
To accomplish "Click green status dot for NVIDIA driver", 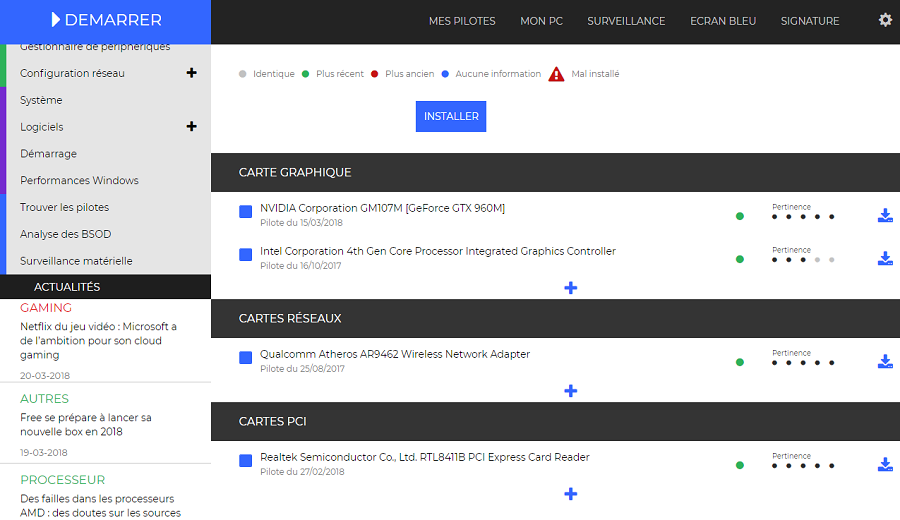I will [740, 216].
